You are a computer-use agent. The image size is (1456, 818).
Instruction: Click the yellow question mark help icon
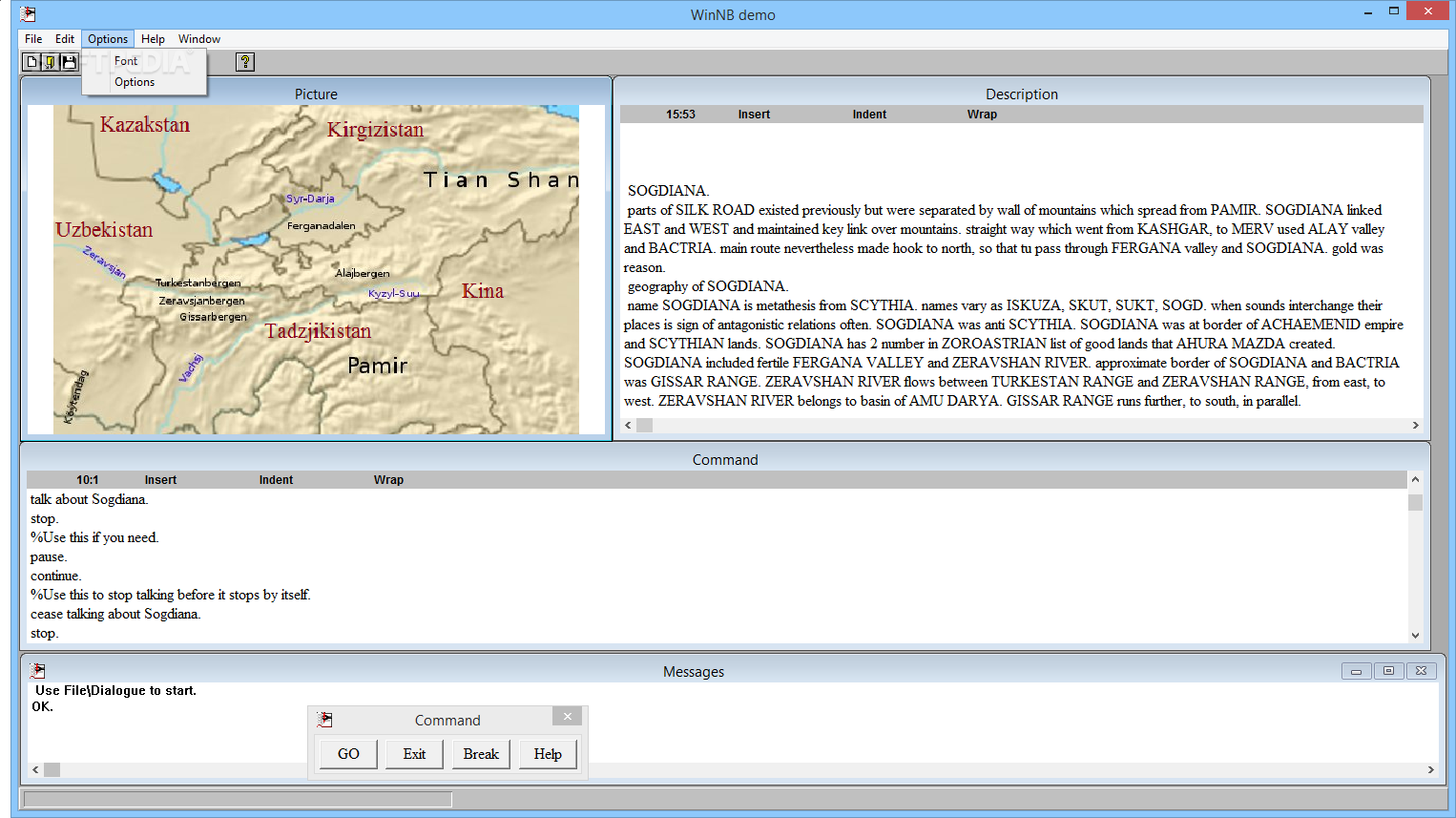(245, 62)
